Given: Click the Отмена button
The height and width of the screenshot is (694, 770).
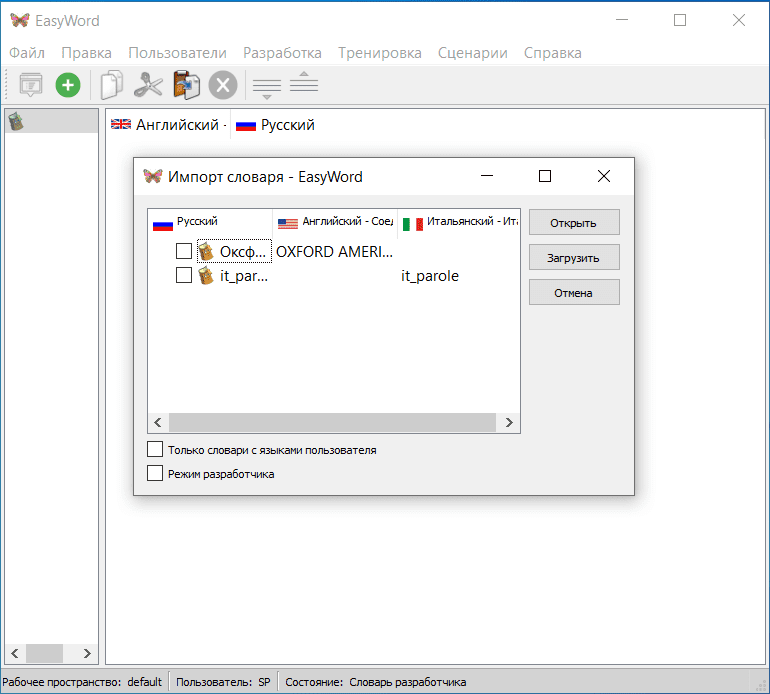Looking at the screenshot, I should point(574,292).
